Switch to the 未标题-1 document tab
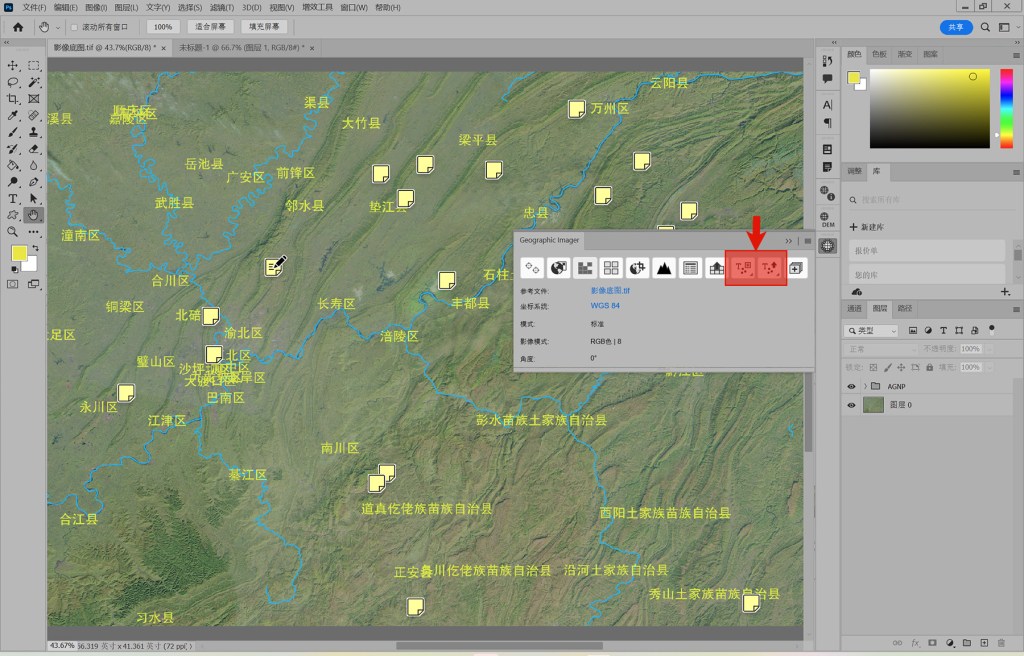 pyautogui.click(x=242, y=48)
